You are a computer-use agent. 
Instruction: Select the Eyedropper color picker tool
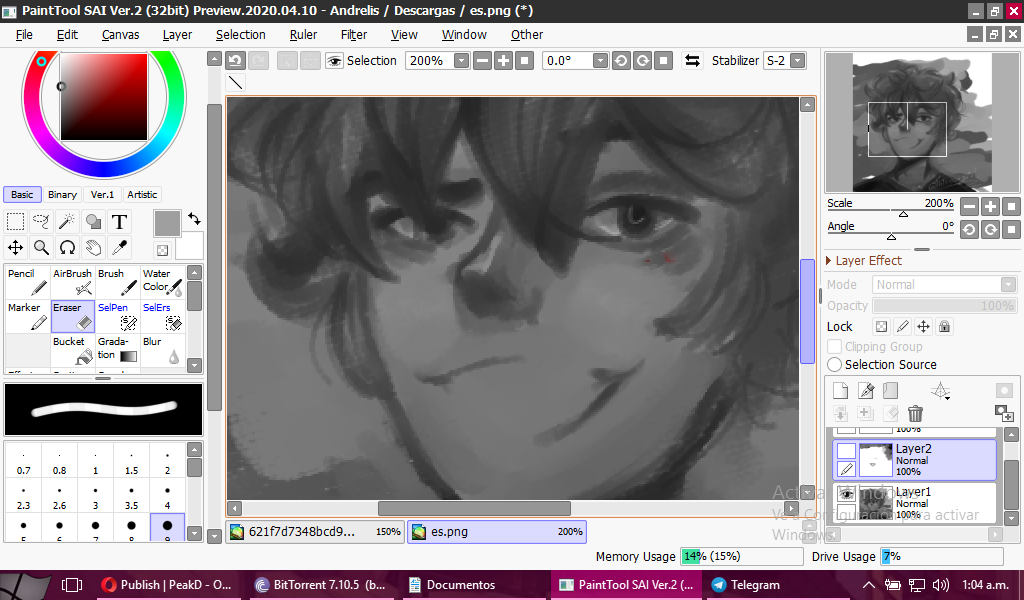pyautogui.click(x=120, y=247)
